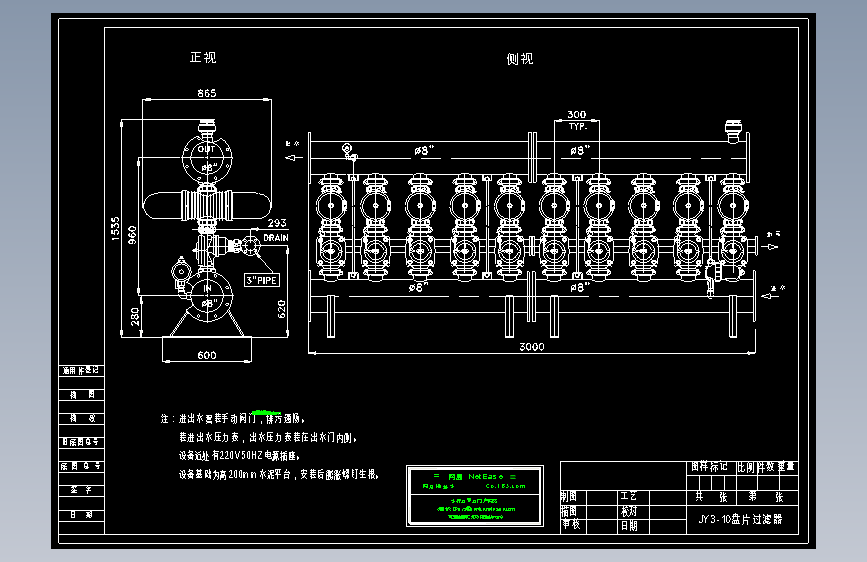Click the 比例 件数 重量 header text
867x562 pixels.
click(766, 467)
